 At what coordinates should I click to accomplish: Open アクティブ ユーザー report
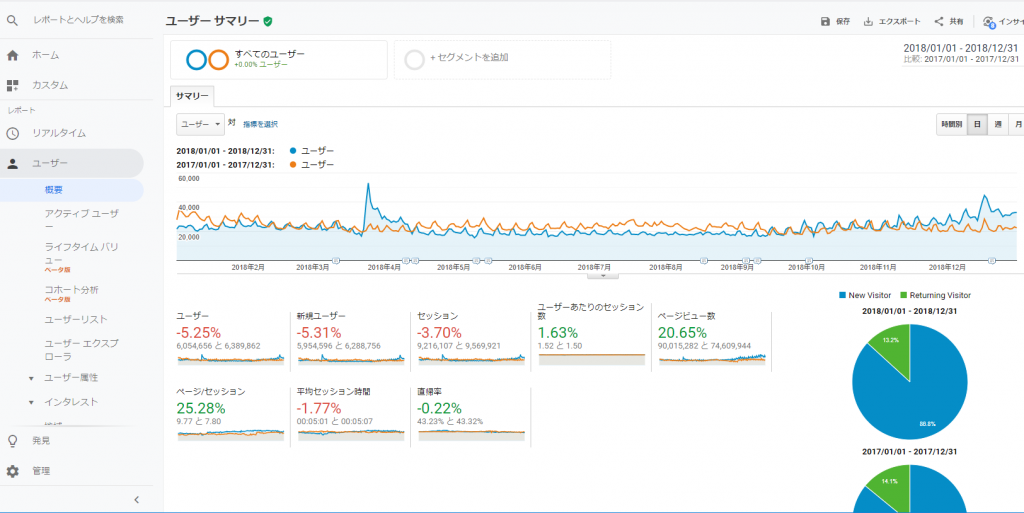point(82,220)
